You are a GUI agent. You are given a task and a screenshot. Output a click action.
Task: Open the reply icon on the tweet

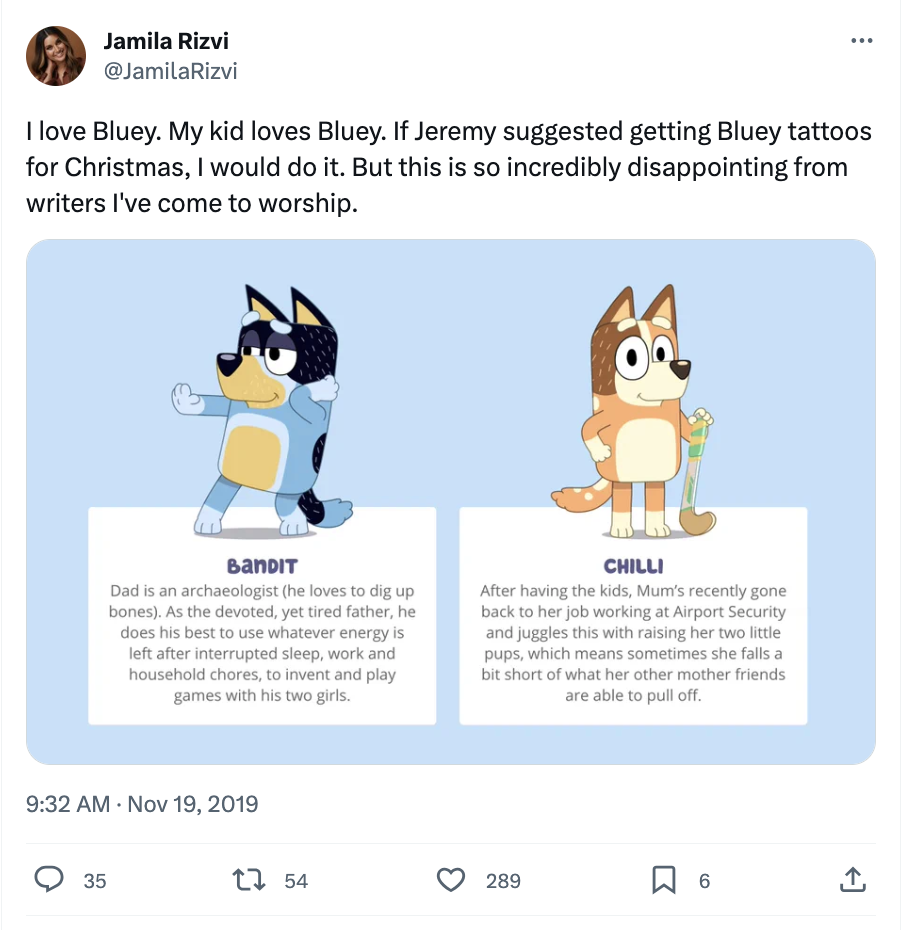(50, 880)
